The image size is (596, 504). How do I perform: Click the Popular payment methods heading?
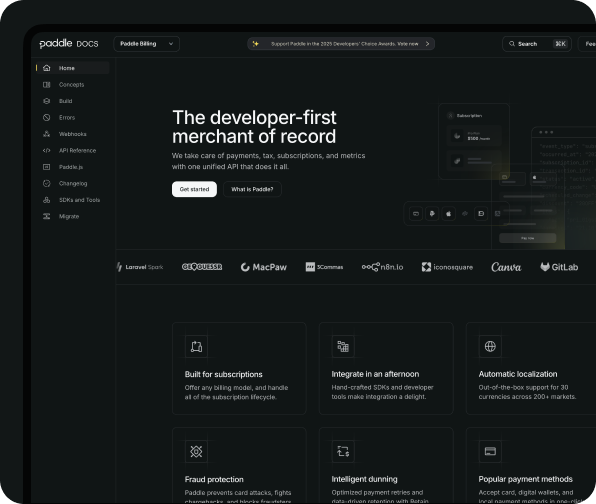pos(525,479)
